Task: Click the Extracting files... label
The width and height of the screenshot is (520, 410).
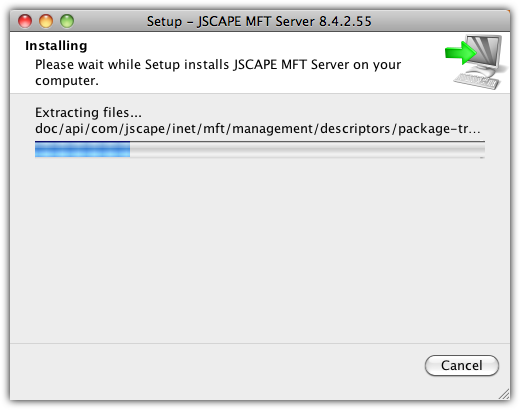Action: point(88,113)
